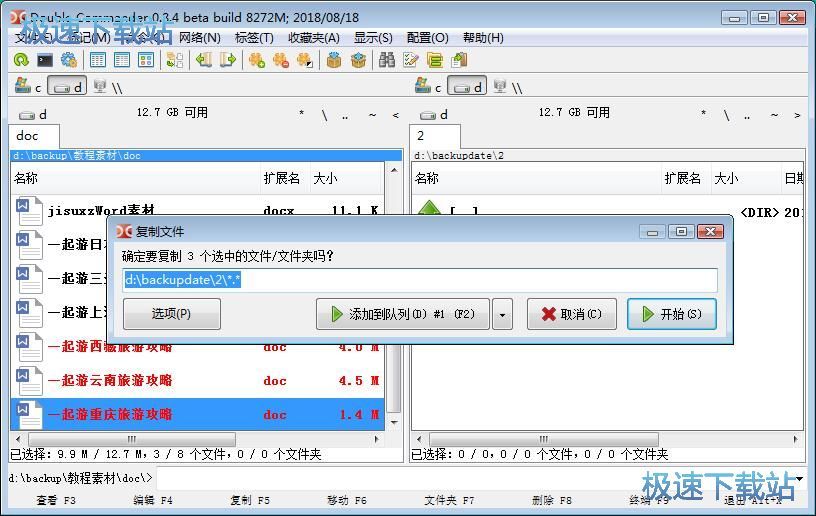Click the select group (green plus) icon

coord(257,60)
